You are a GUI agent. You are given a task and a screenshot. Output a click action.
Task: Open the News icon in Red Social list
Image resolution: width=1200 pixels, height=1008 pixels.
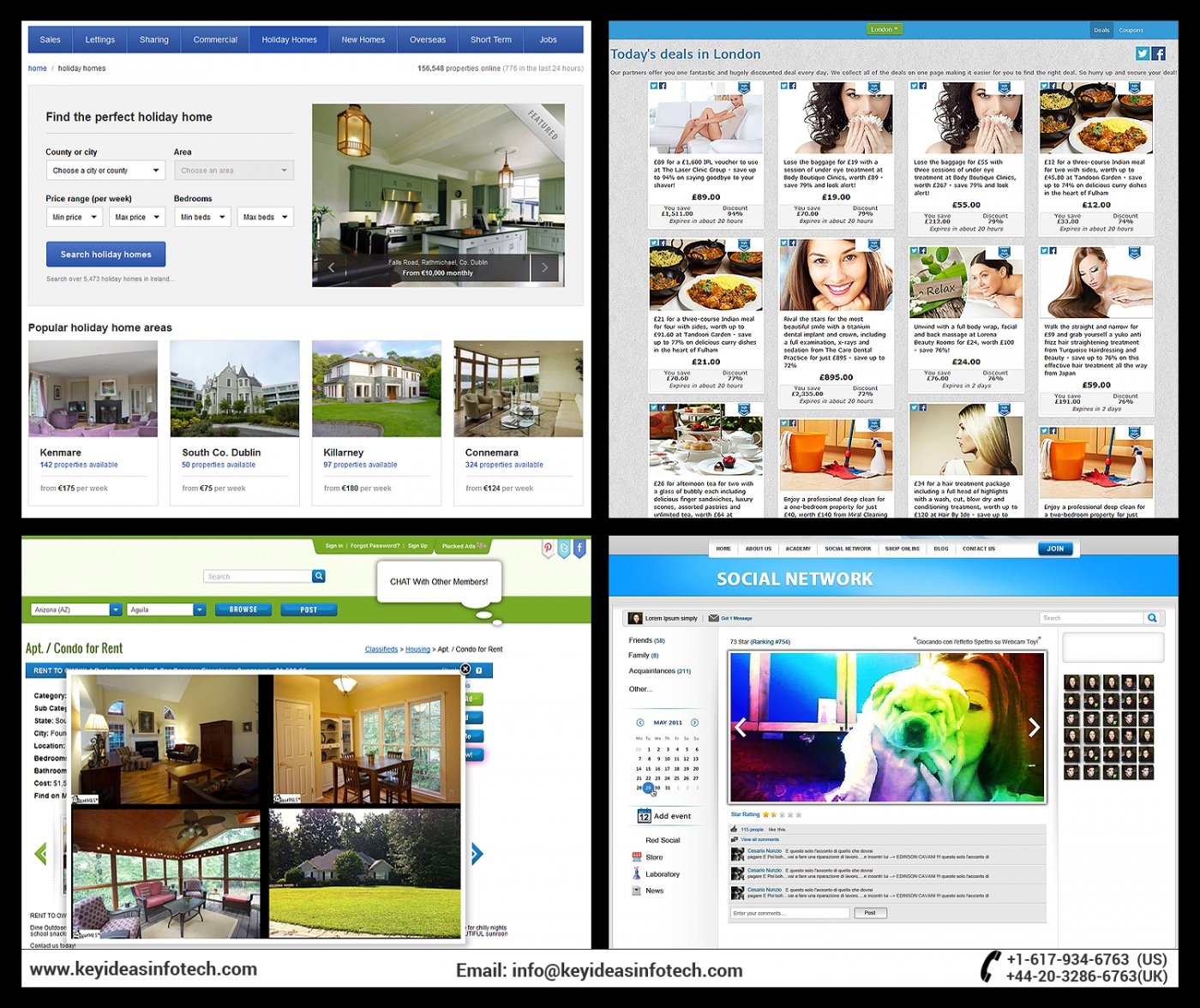click(x=636, y=891)
